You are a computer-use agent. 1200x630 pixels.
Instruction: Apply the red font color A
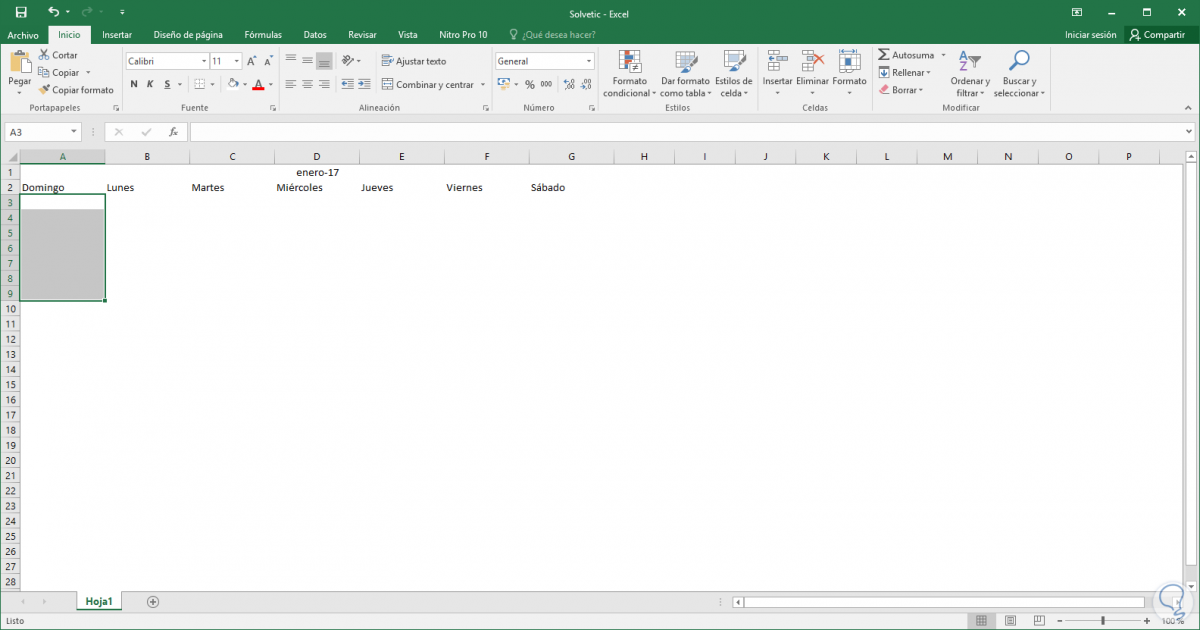click(258, 85)
